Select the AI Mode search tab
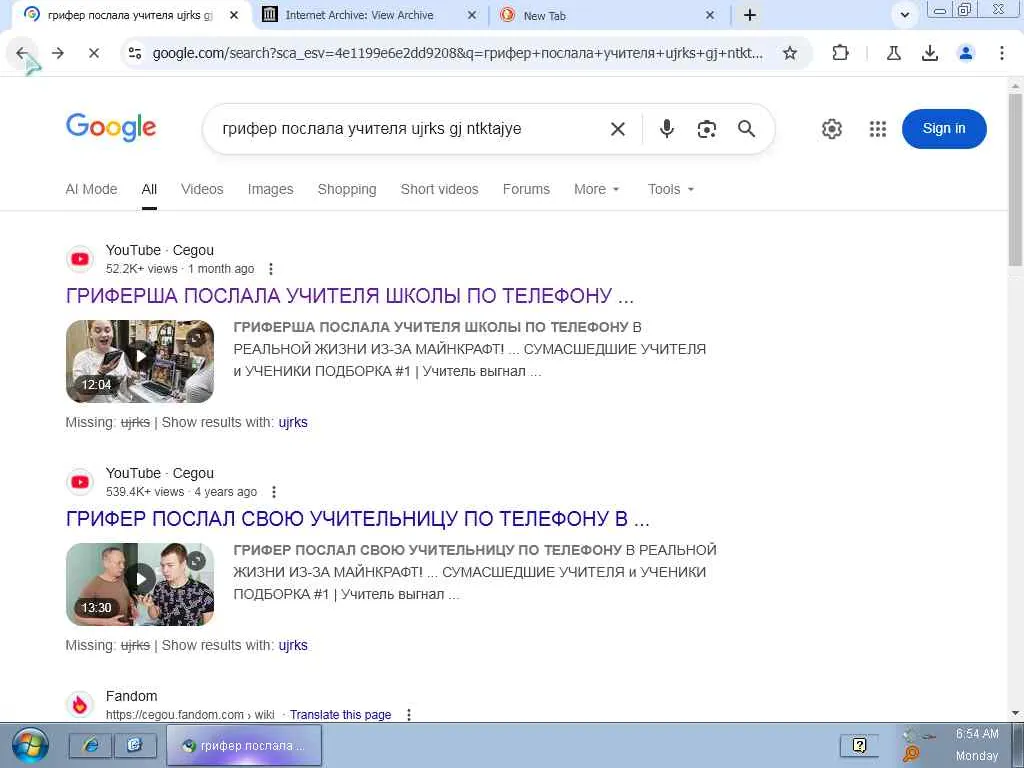The height and width of the screenshot is (768, 1024). [x=91, y=189]
